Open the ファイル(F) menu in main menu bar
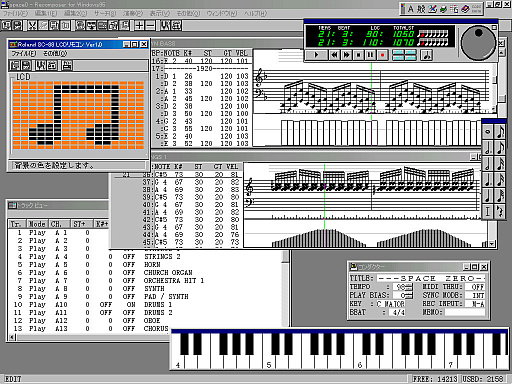 (x=15, y=13)
